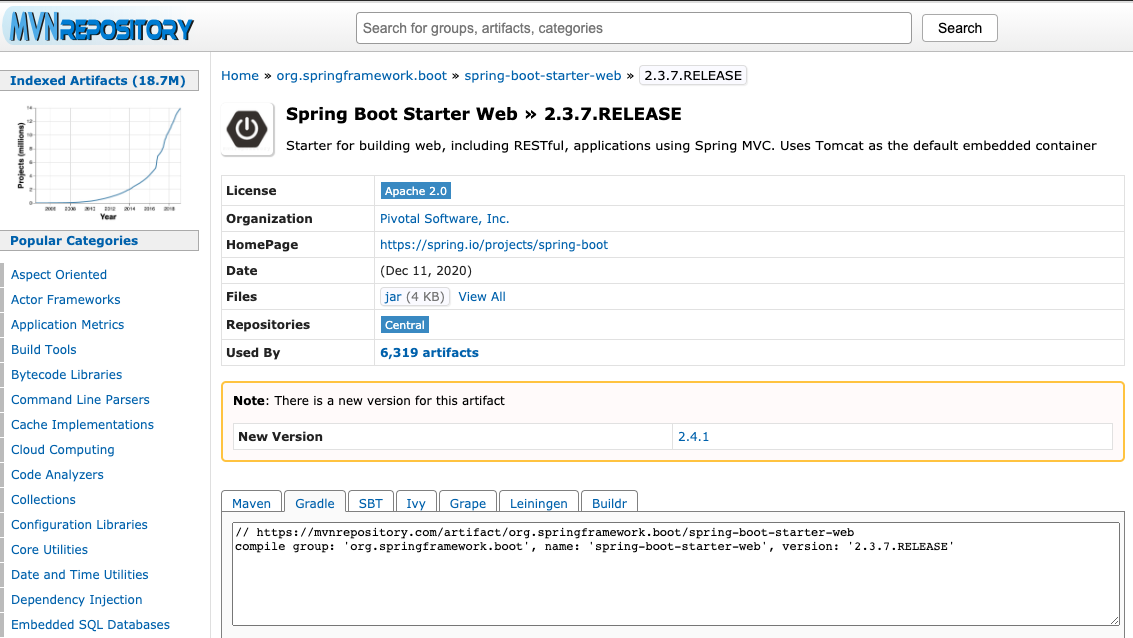Click inside the Gradle dependency snippet textarea
Screen dimensions: 1133x638
coord(676,574)
